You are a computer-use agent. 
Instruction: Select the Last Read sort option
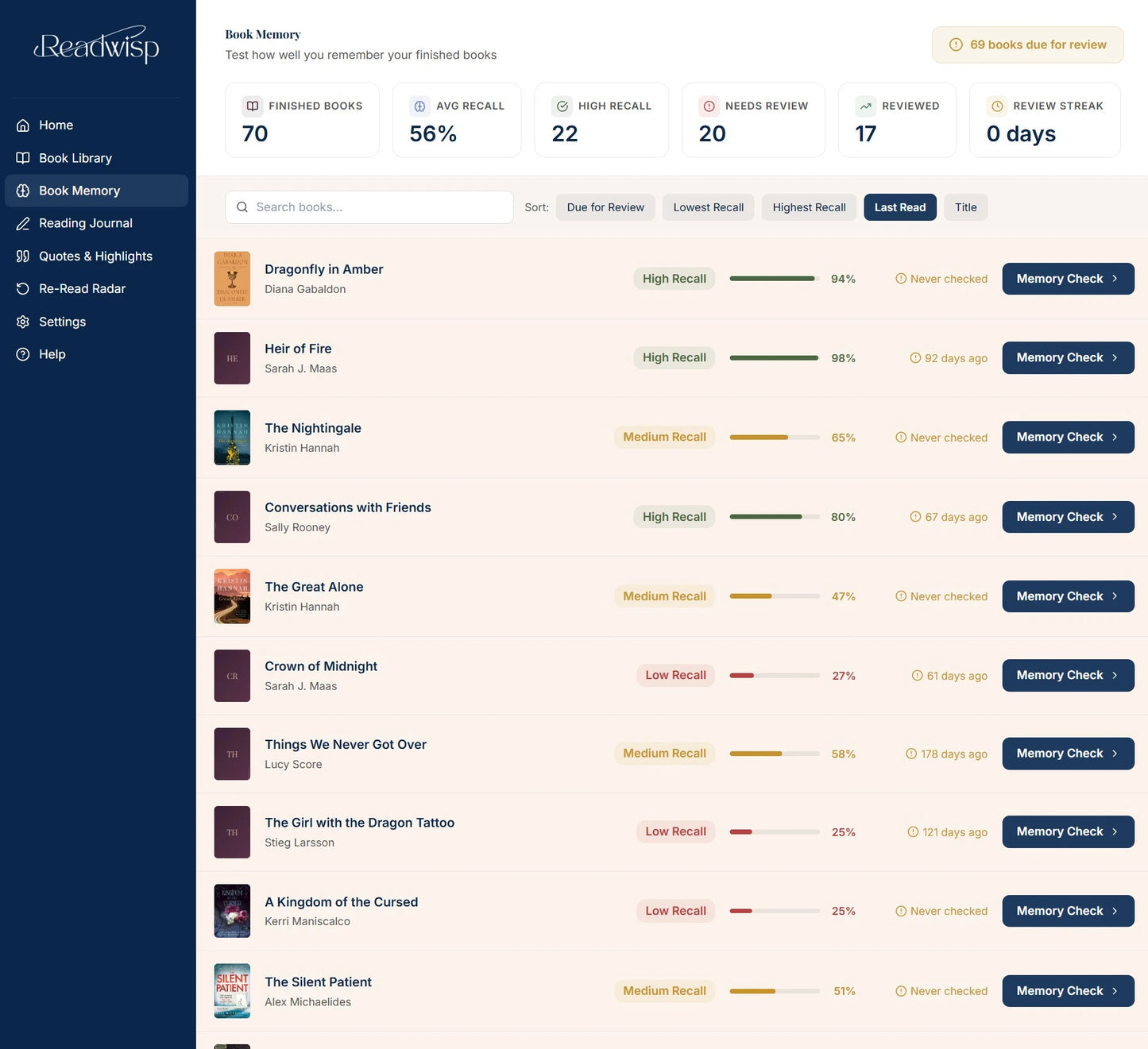tap(900, 207)
